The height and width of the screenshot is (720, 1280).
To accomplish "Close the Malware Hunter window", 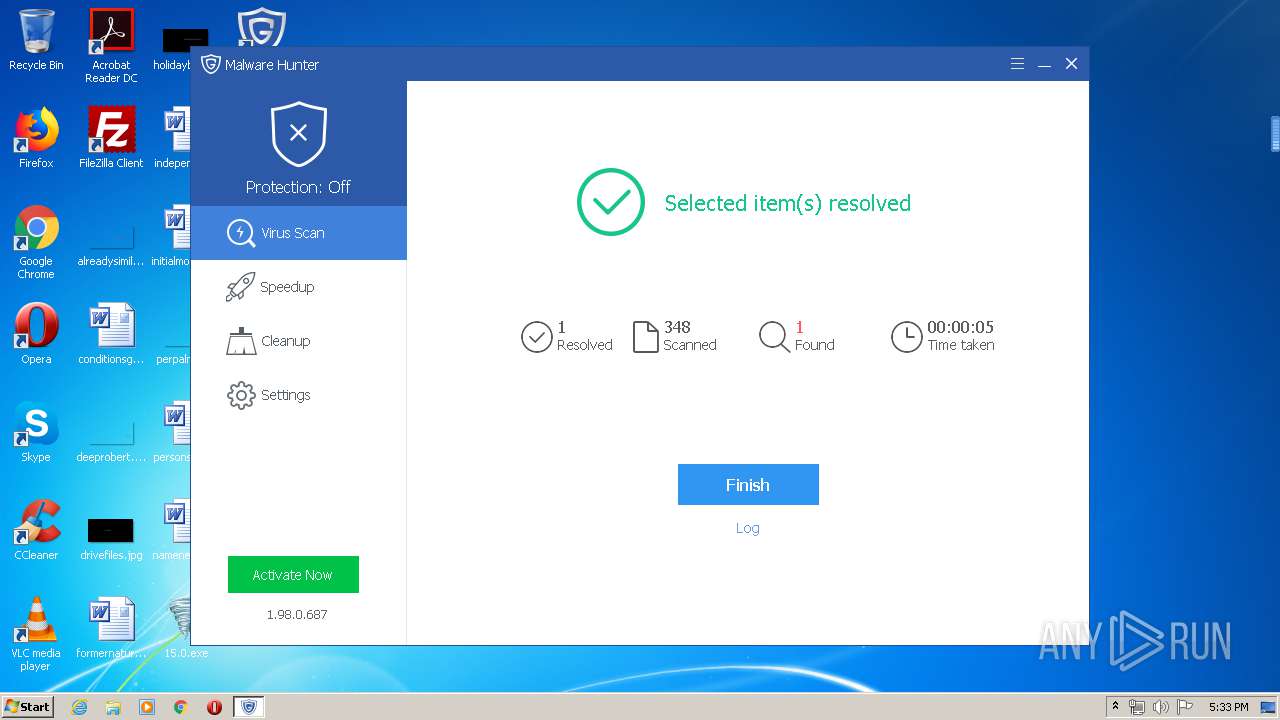I will pos(1071,64).
